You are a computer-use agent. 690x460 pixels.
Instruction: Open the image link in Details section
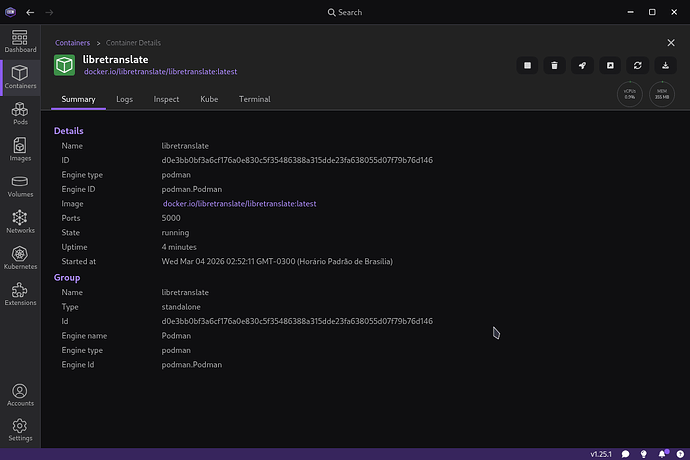(x=239, y=204)
